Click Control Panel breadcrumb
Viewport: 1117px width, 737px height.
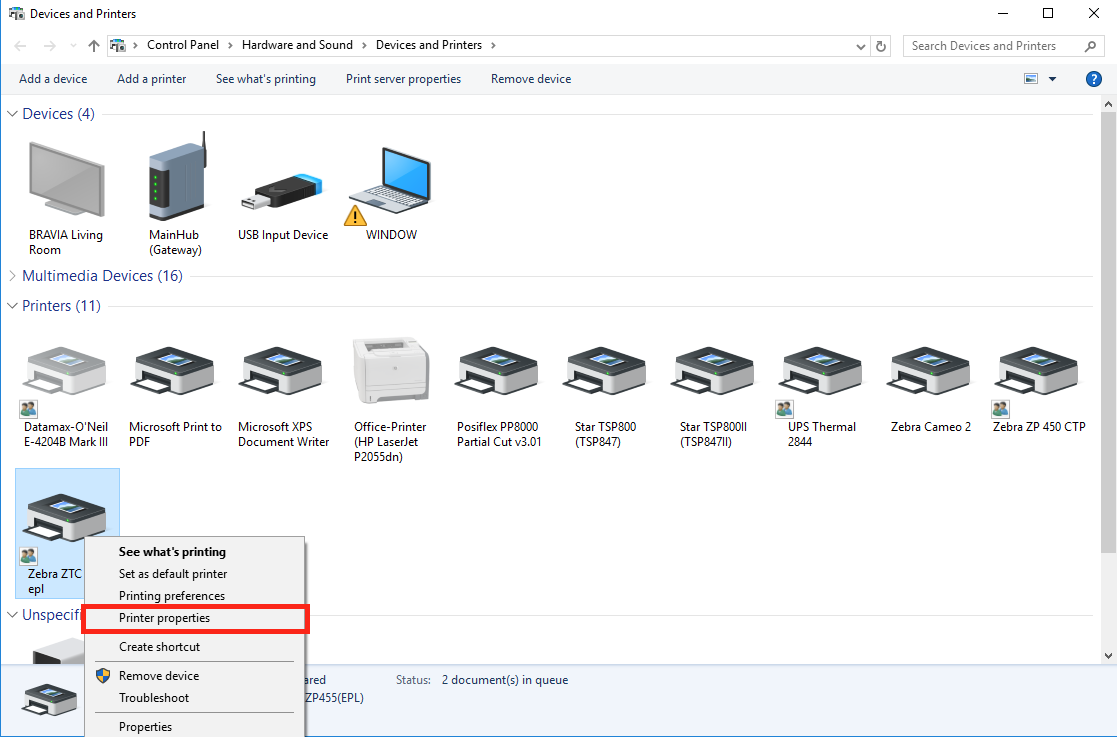click(x=183, y=45)
